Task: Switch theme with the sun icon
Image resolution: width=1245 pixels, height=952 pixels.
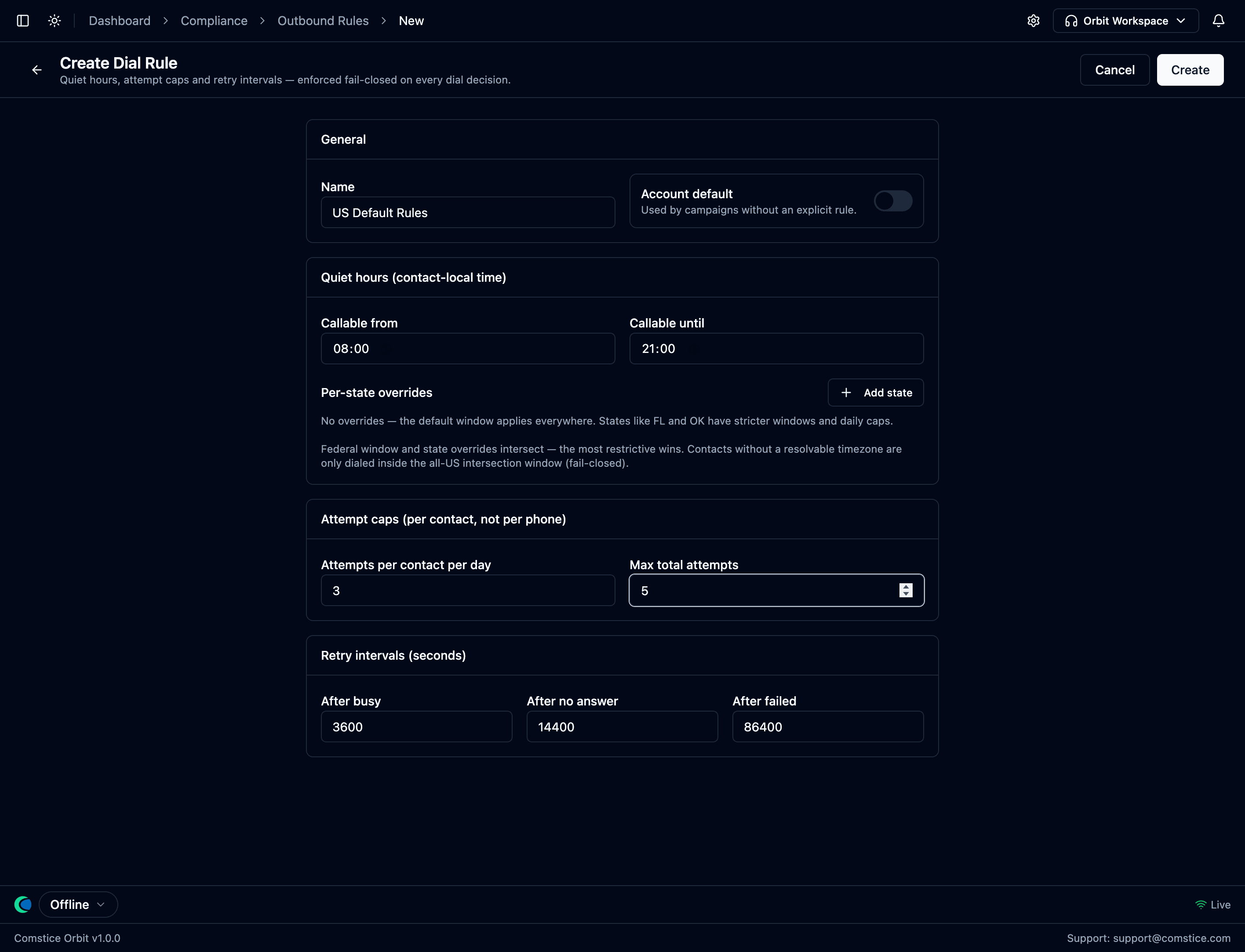Action: (55, 21)
